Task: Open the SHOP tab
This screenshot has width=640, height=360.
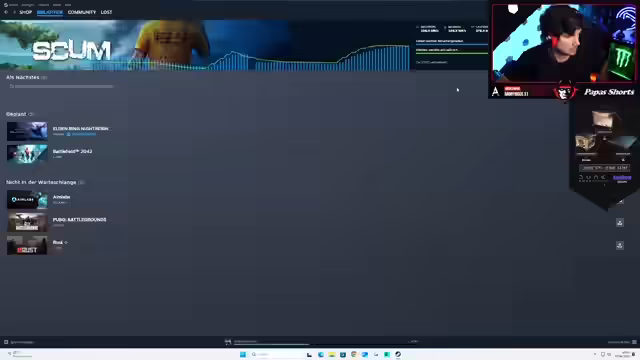Action: tap(25, 12)
